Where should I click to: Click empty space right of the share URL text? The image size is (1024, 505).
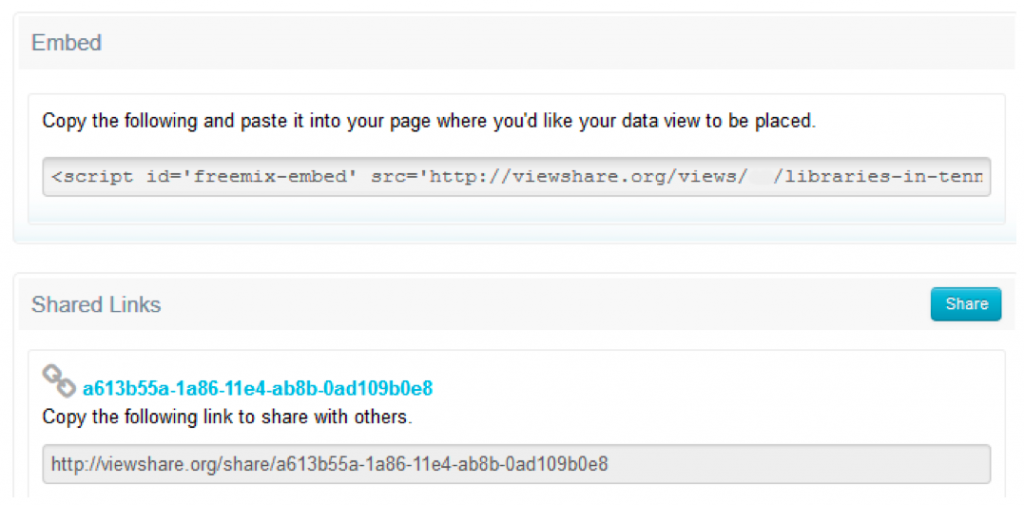[800, 464]
